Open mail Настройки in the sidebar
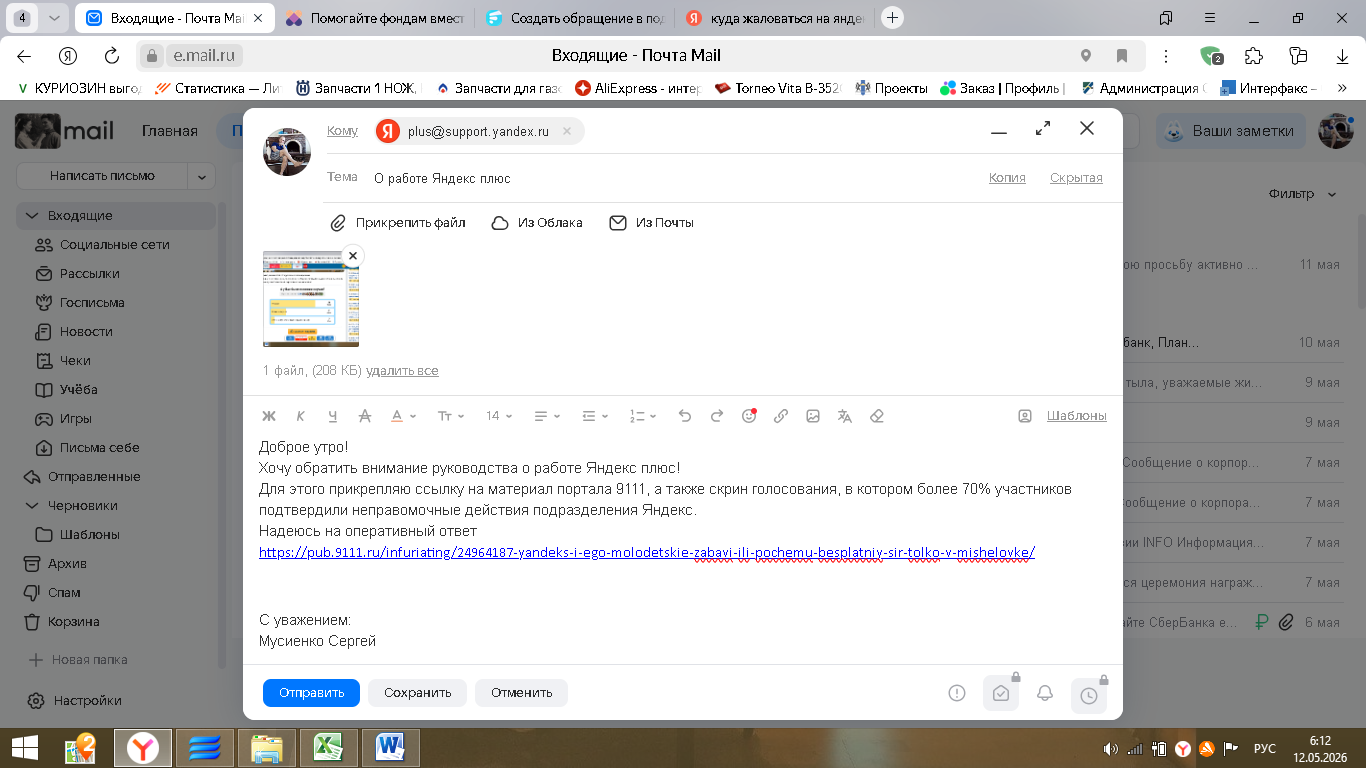 76,701
